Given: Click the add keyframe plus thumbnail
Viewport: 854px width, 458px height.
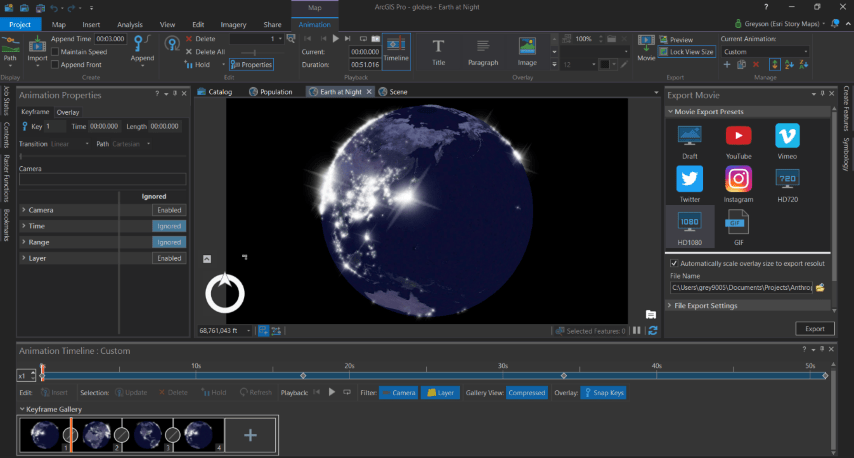Looking at the screenshot, I should tap(250, 435).
